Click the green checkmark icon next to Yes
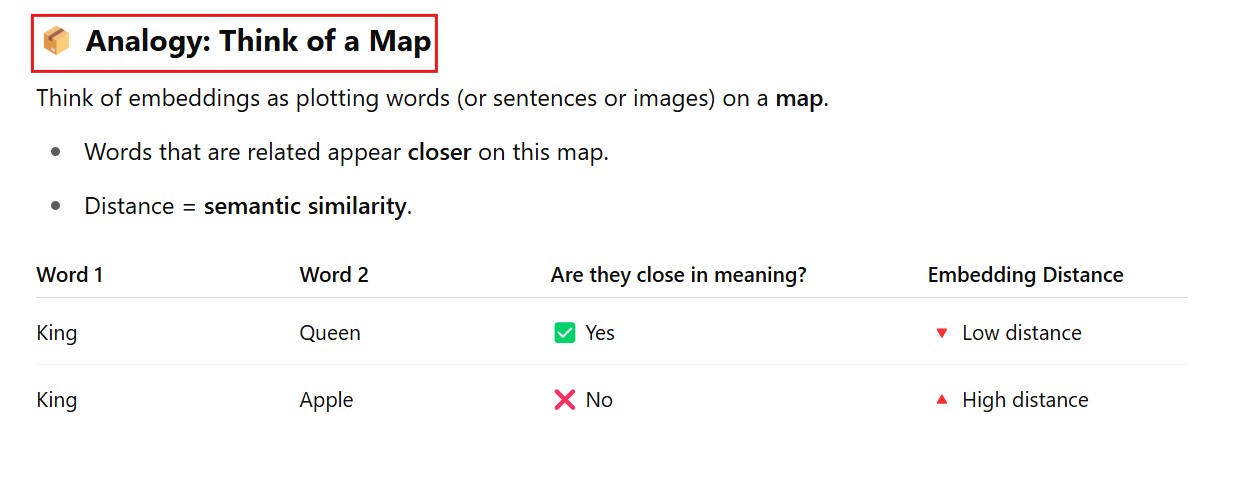 (x=564, y=333)
